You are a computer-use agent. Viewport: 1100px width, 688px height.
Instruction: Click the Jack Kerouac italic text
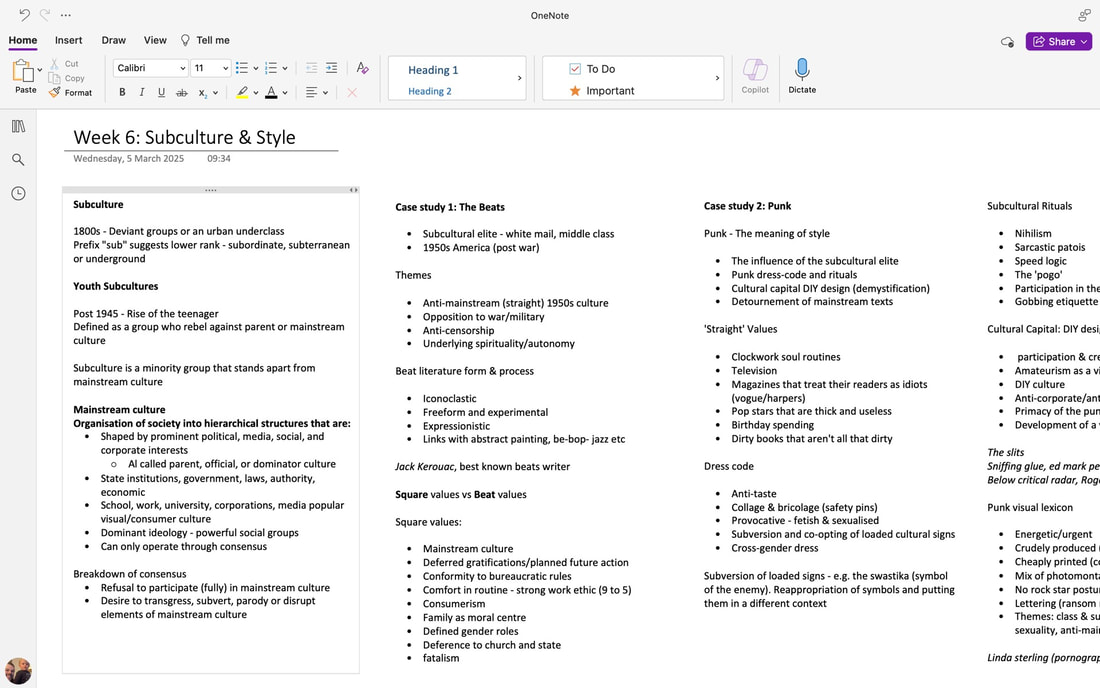point(425,467)
